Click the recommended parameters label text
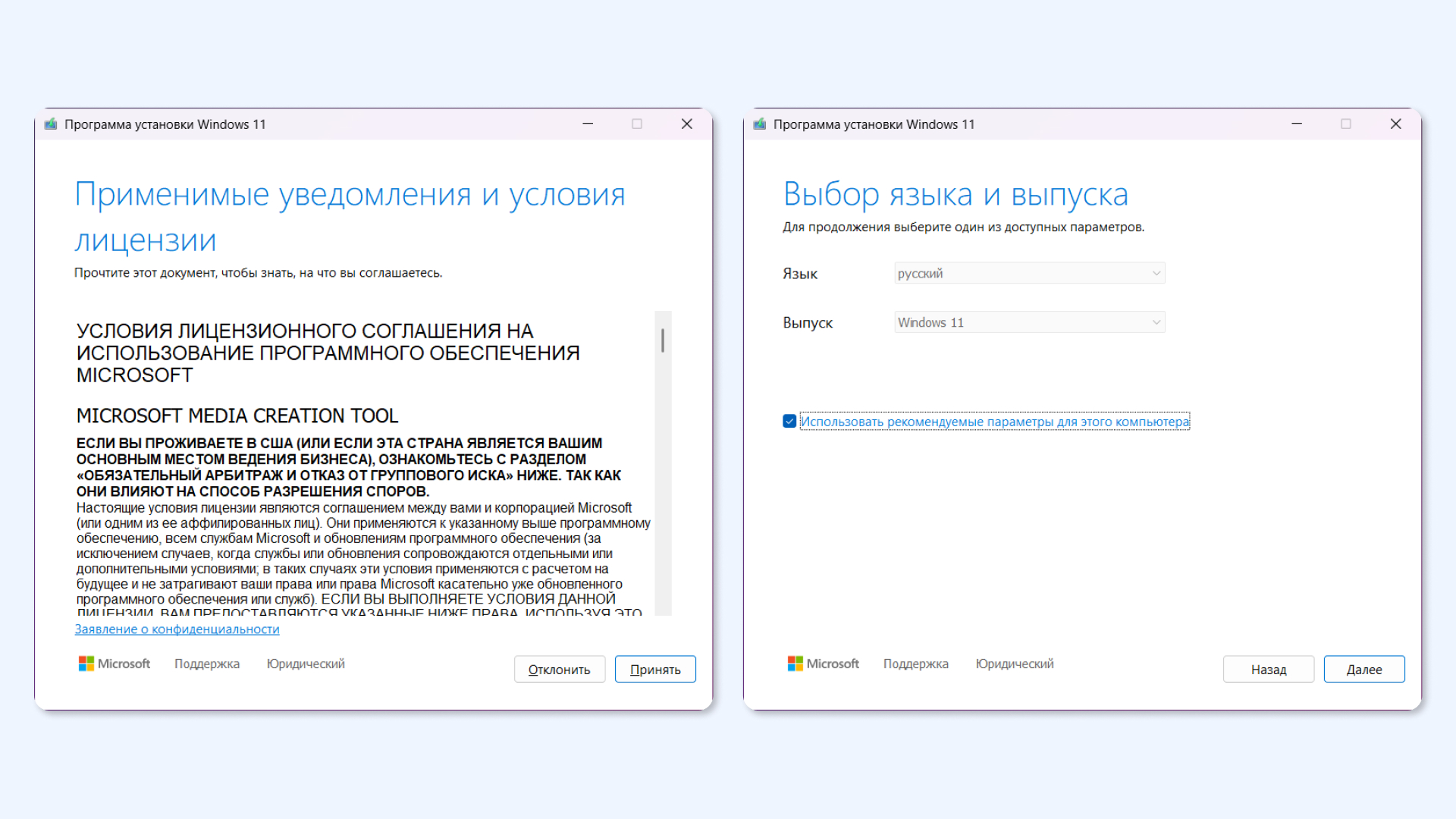 pos(995,422)
